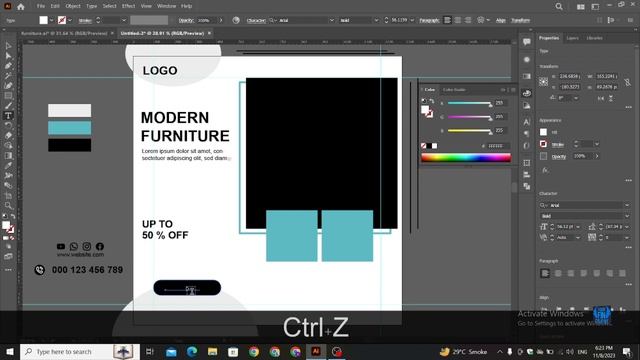Open font size dropdown in control bar
The image size is (640, 360).
(x=412, y=20)
